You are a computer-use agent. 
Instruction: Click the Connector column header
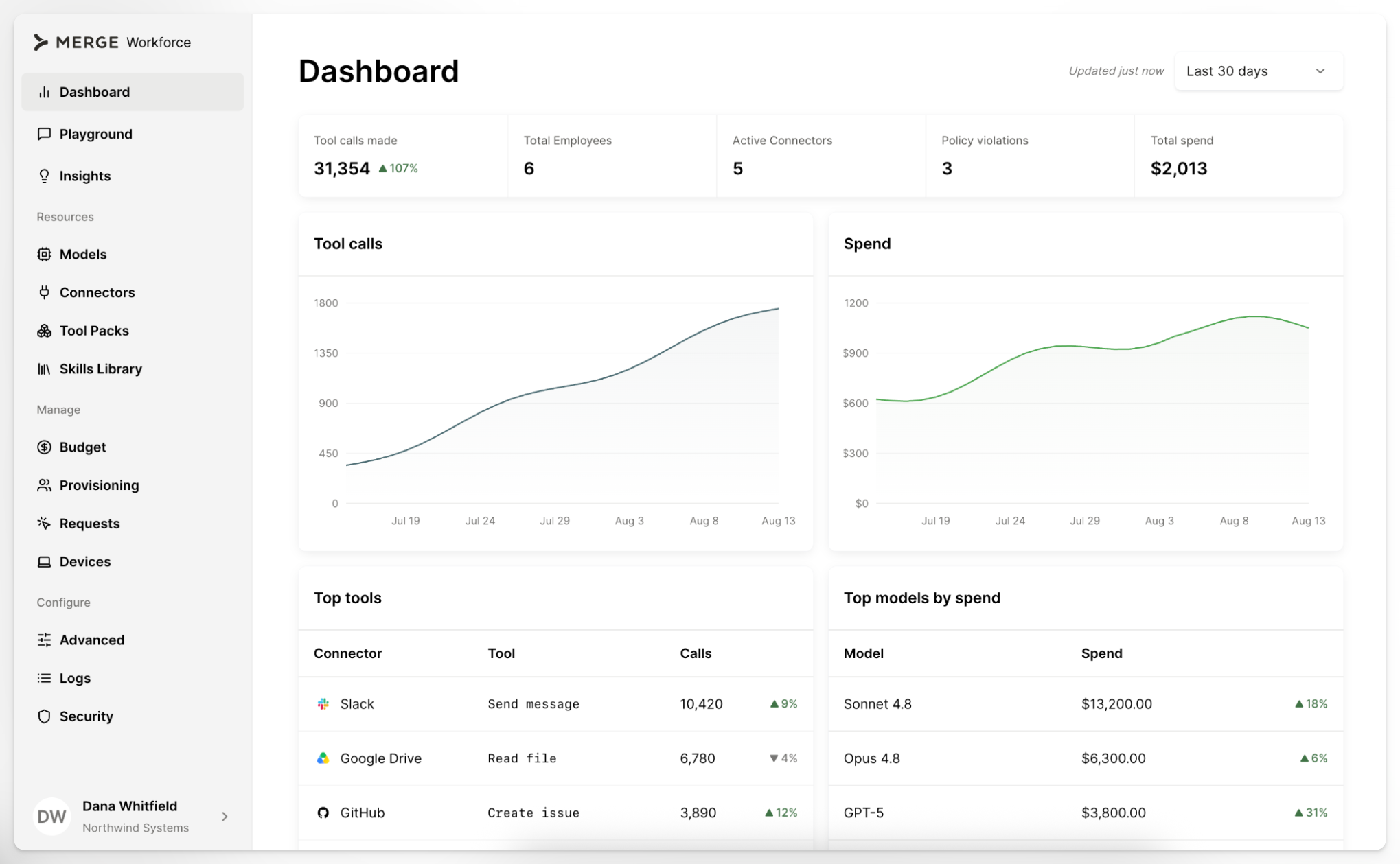tap(347, 653)
